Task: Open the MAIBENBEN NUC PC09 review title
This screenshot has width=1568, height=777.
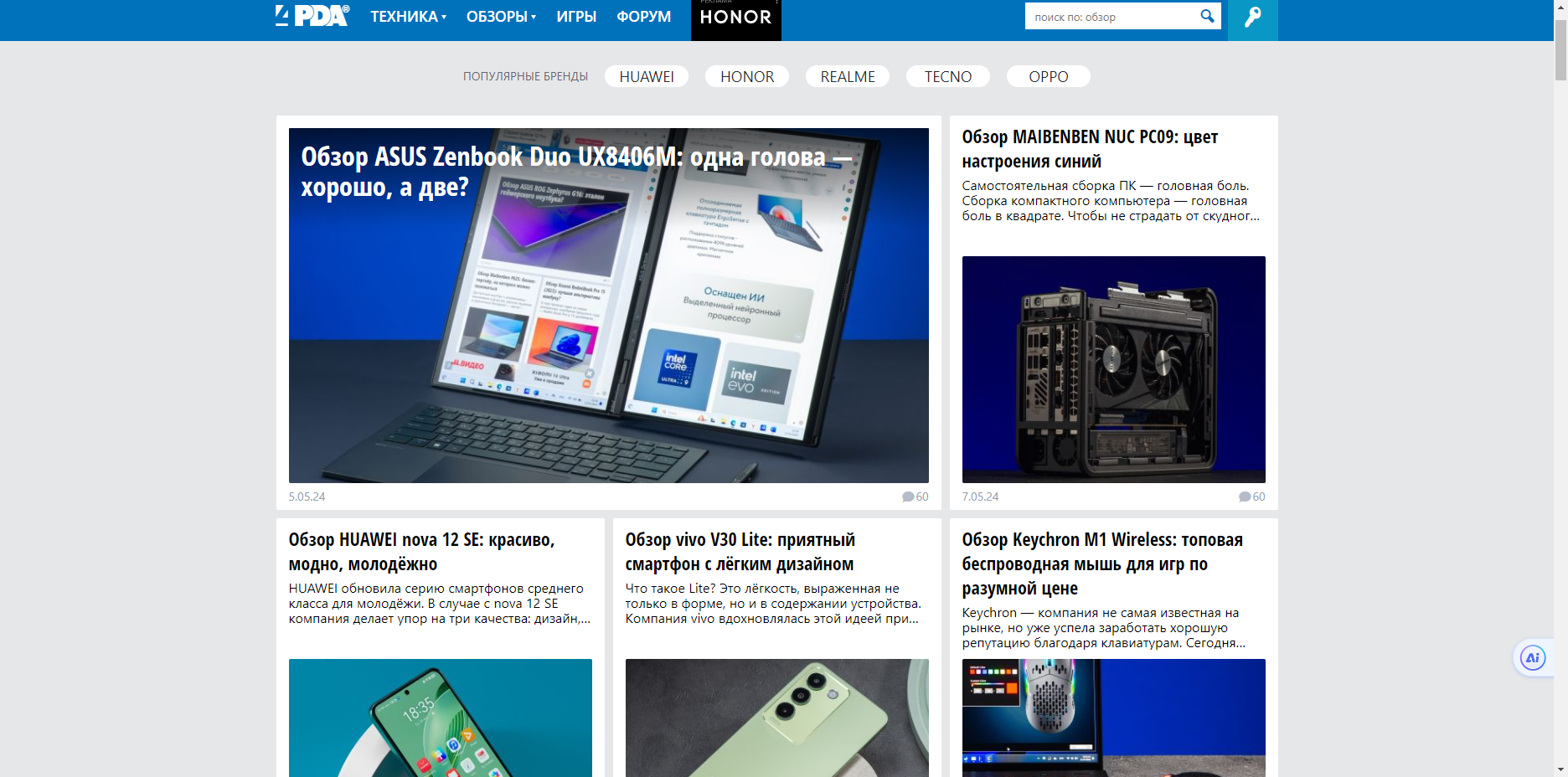Action: tap(1090, 149)
